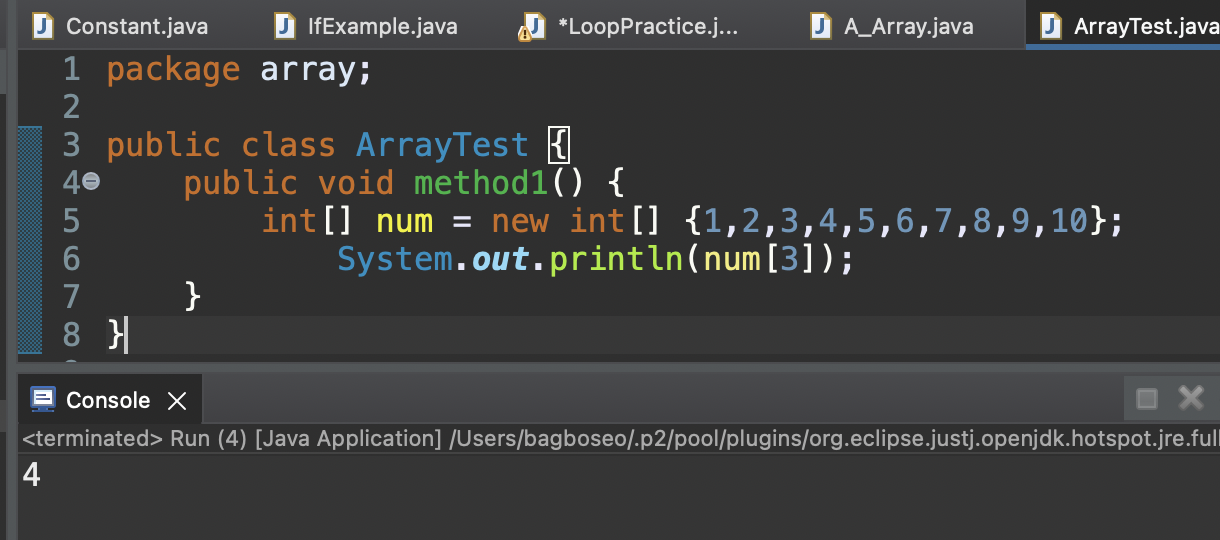The height and width of the screenshot is (540, 1220).
Task: Click the 'array' package name on line 1
Action: 306,72
